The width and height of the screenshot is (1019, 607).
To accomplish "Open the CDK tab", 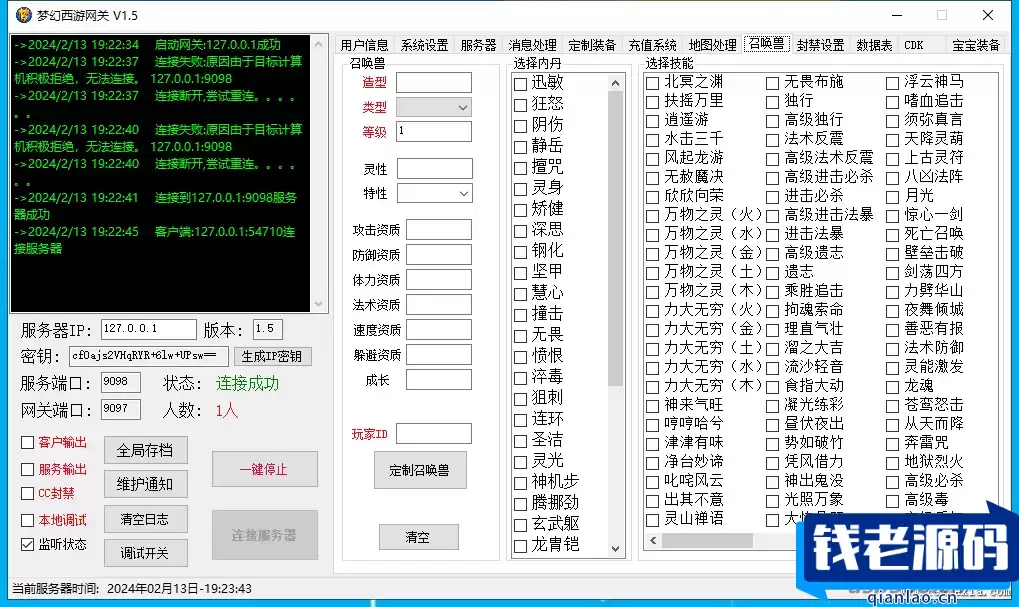I will point(914,45).
